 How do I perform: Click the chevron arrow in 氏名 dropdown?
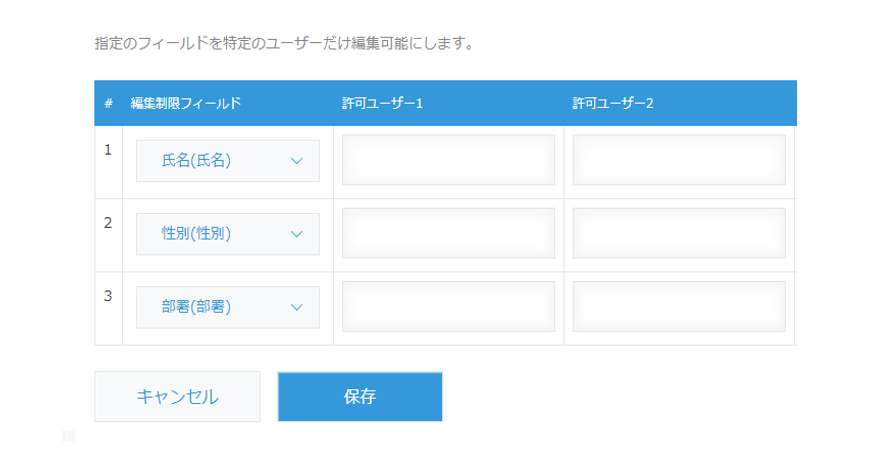point(297,161)
